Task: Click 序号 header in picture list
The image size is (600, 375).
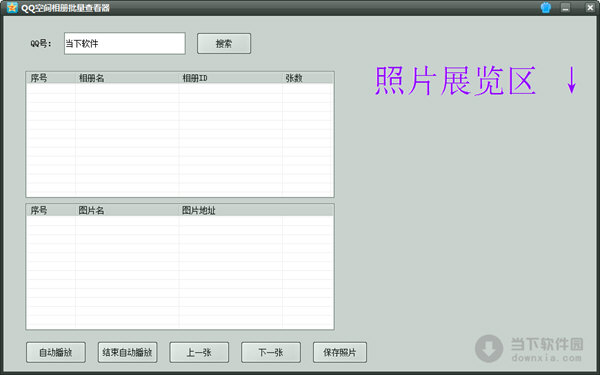Action: pyautogui.click(x=51, y=210)
